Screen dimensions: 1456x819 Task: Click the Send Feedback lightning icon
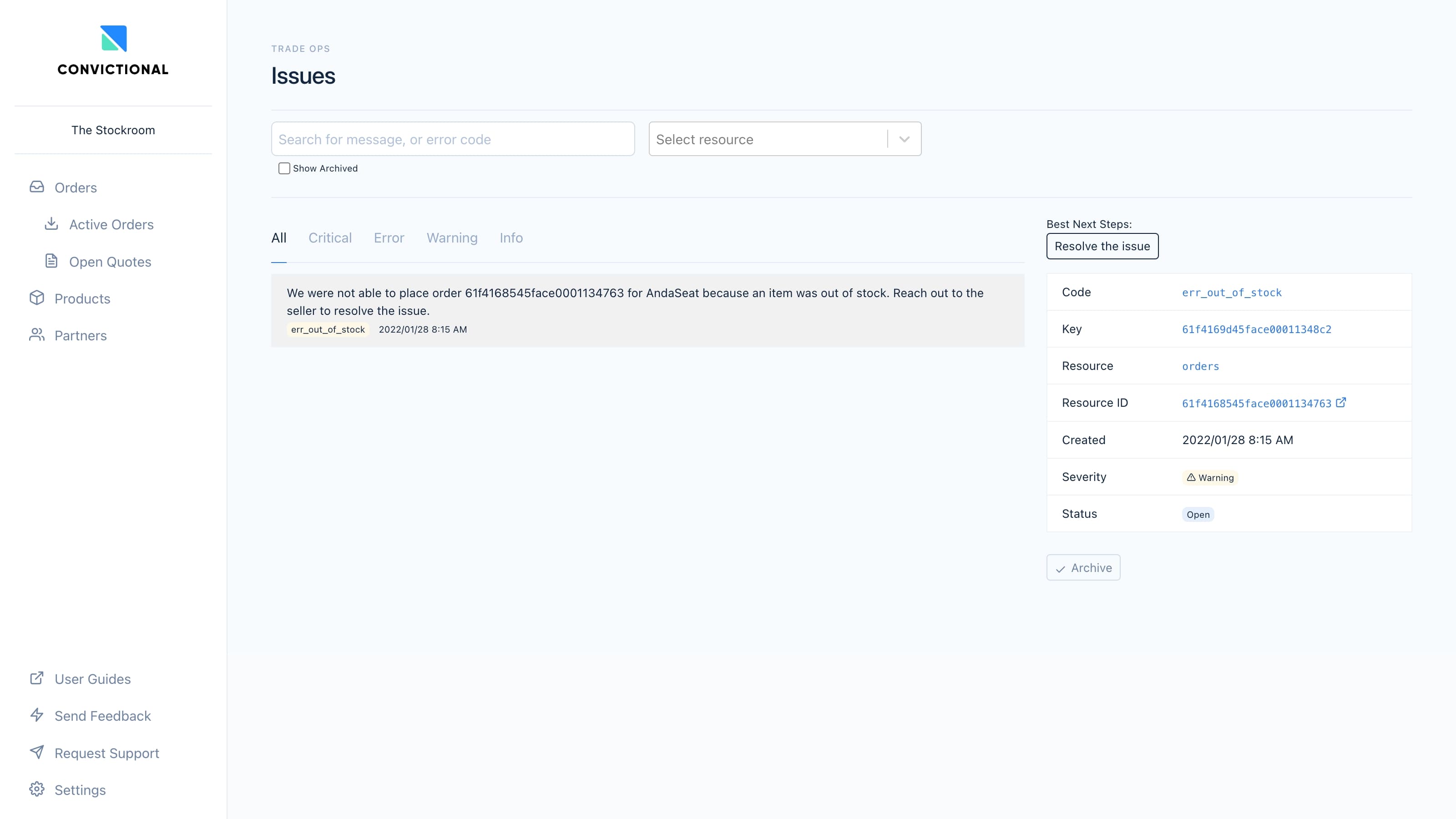click(x=37, y=715)
